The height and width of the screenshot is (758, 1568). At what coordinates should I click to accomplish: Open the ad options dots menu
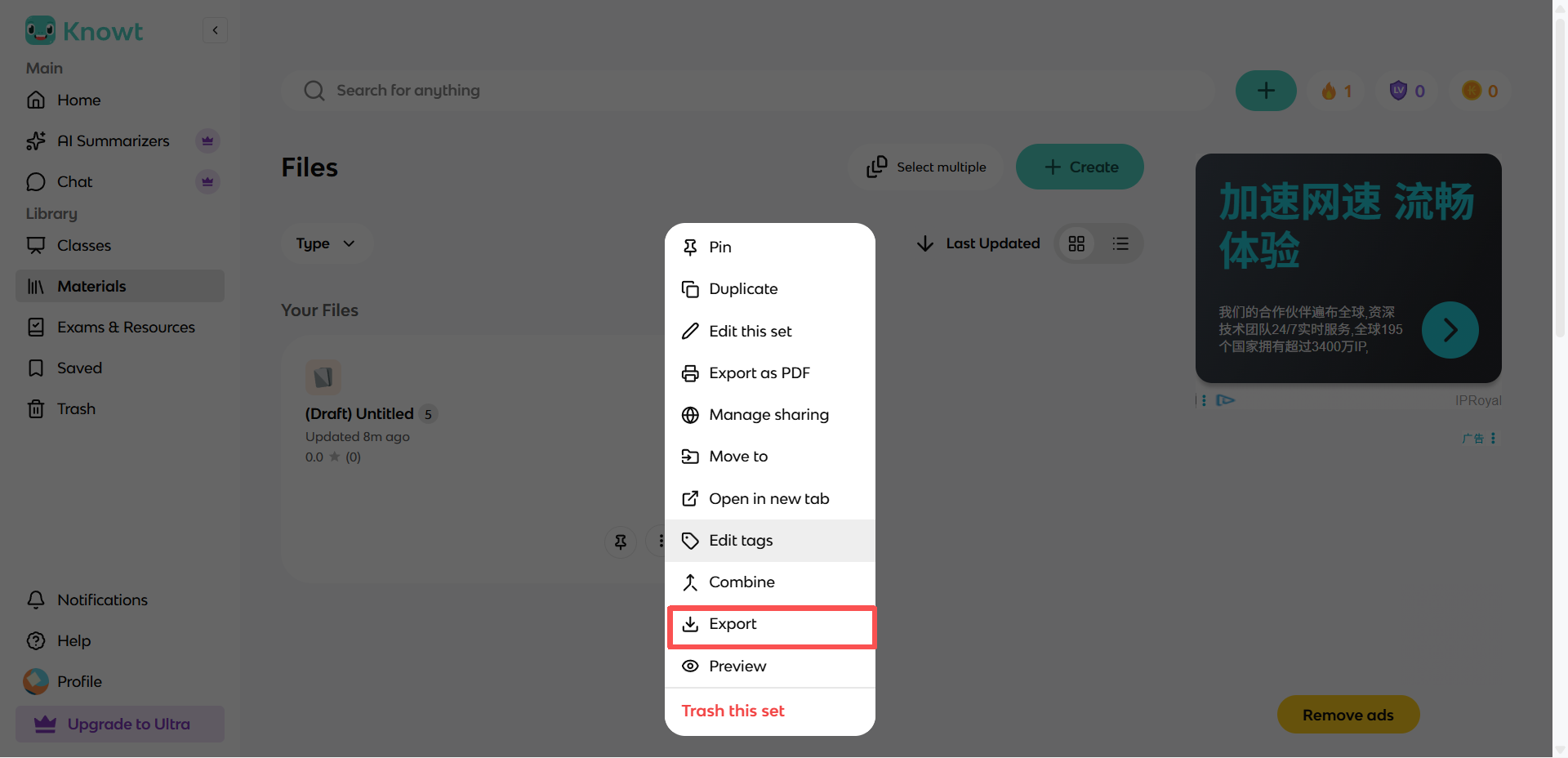[1493, 439]
